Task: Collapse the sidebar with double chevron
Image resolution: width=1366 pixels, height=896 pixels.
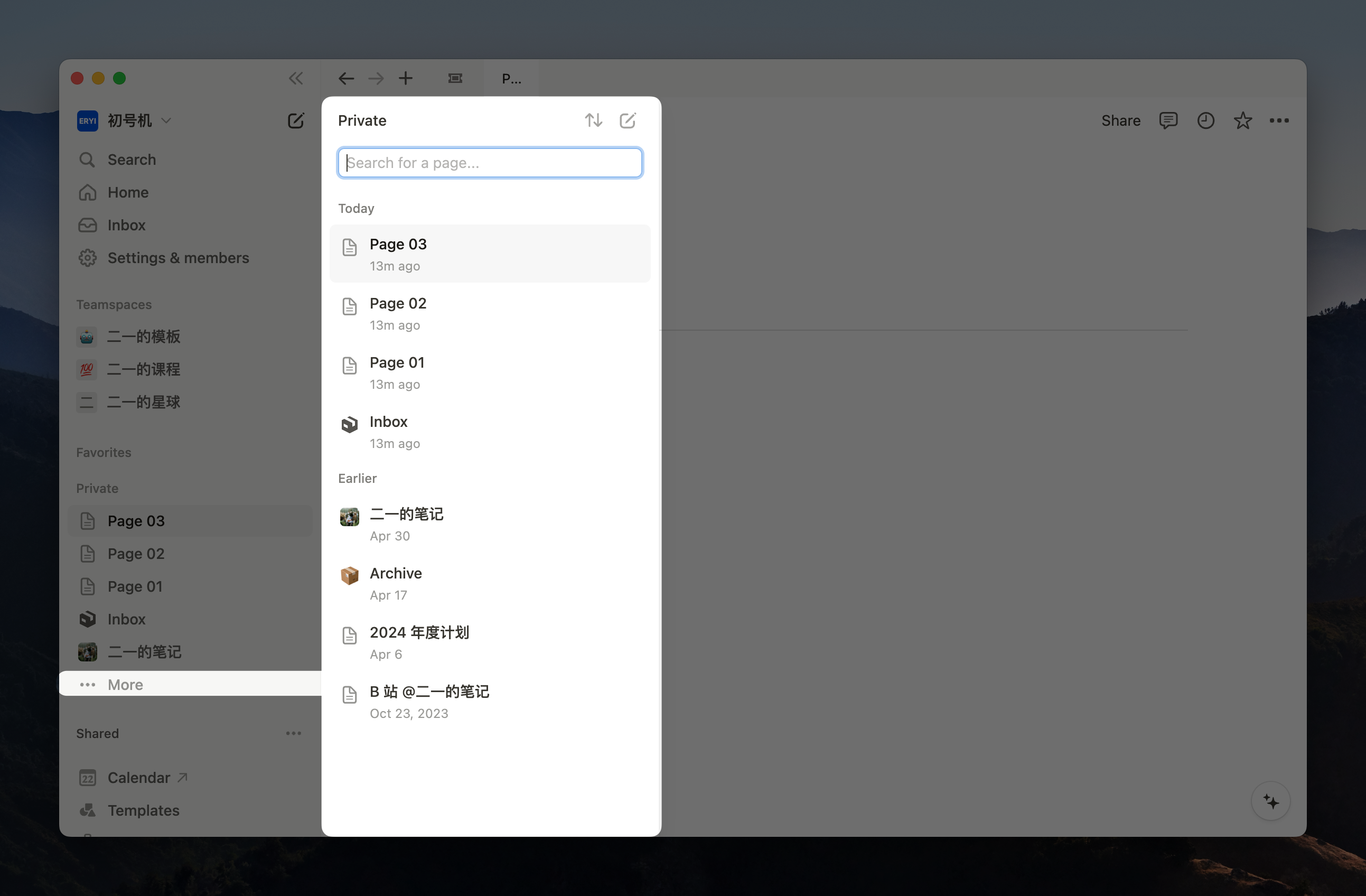Action: 296,78
